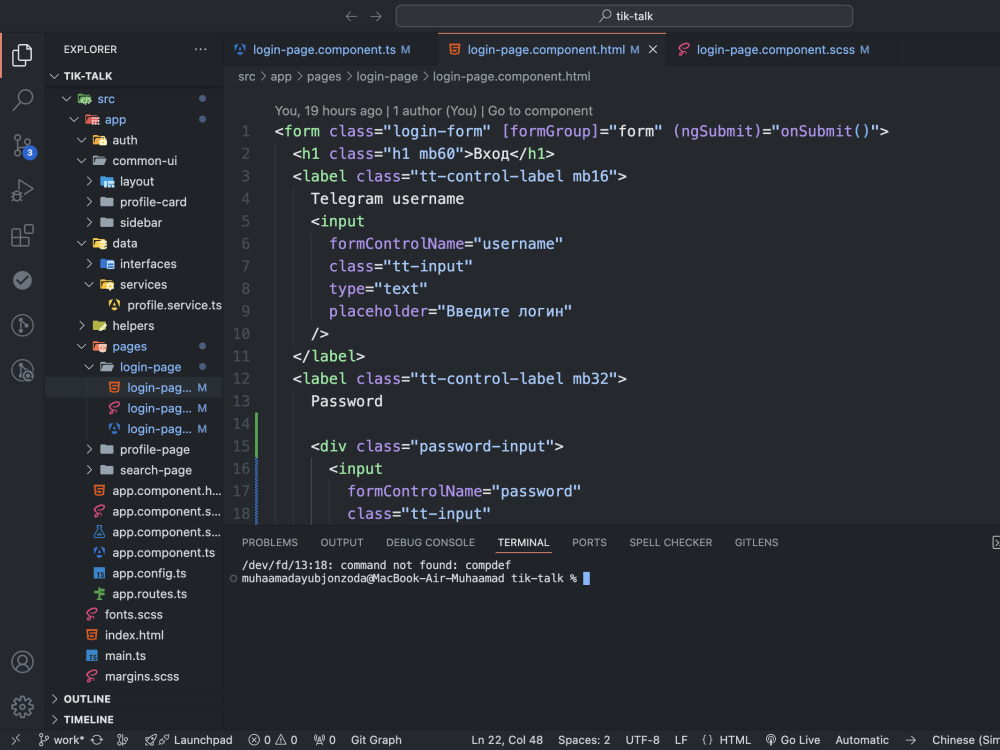Open the Testing panel icon
Viewport: 1000px width, 750px height.
click(22, 280)
